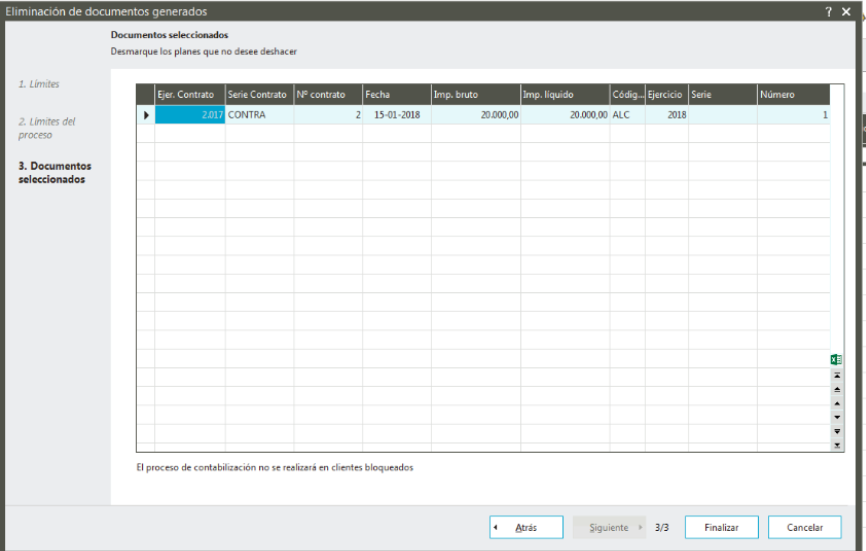Click the Serie column header next to Ejercicio
This screenshot has height=551, width=866.
pyautogui.click(x=723, y=94)
